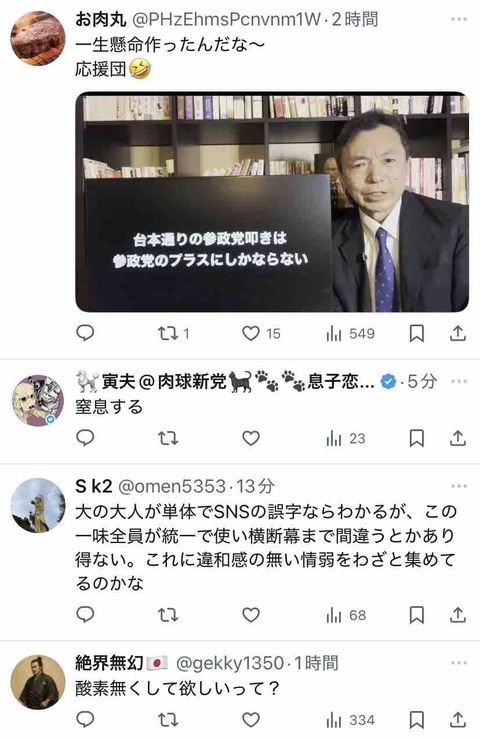Bookmark お肉丸's tweet
This screenshot has width=480, height=740.
tap(416, 334)
